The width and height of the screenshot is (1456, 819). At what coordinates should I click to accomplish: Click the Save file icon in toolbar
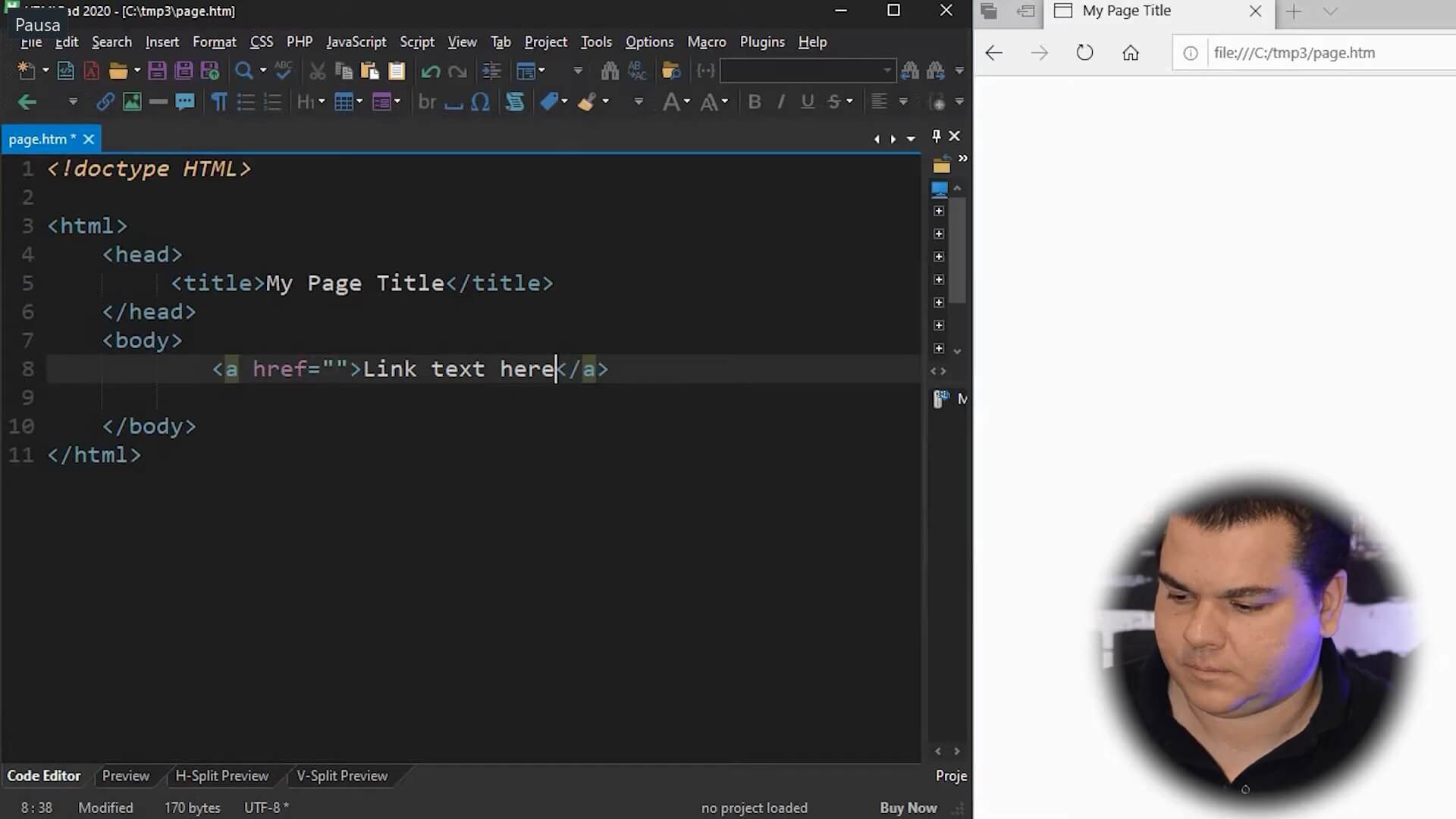point(157,70)
